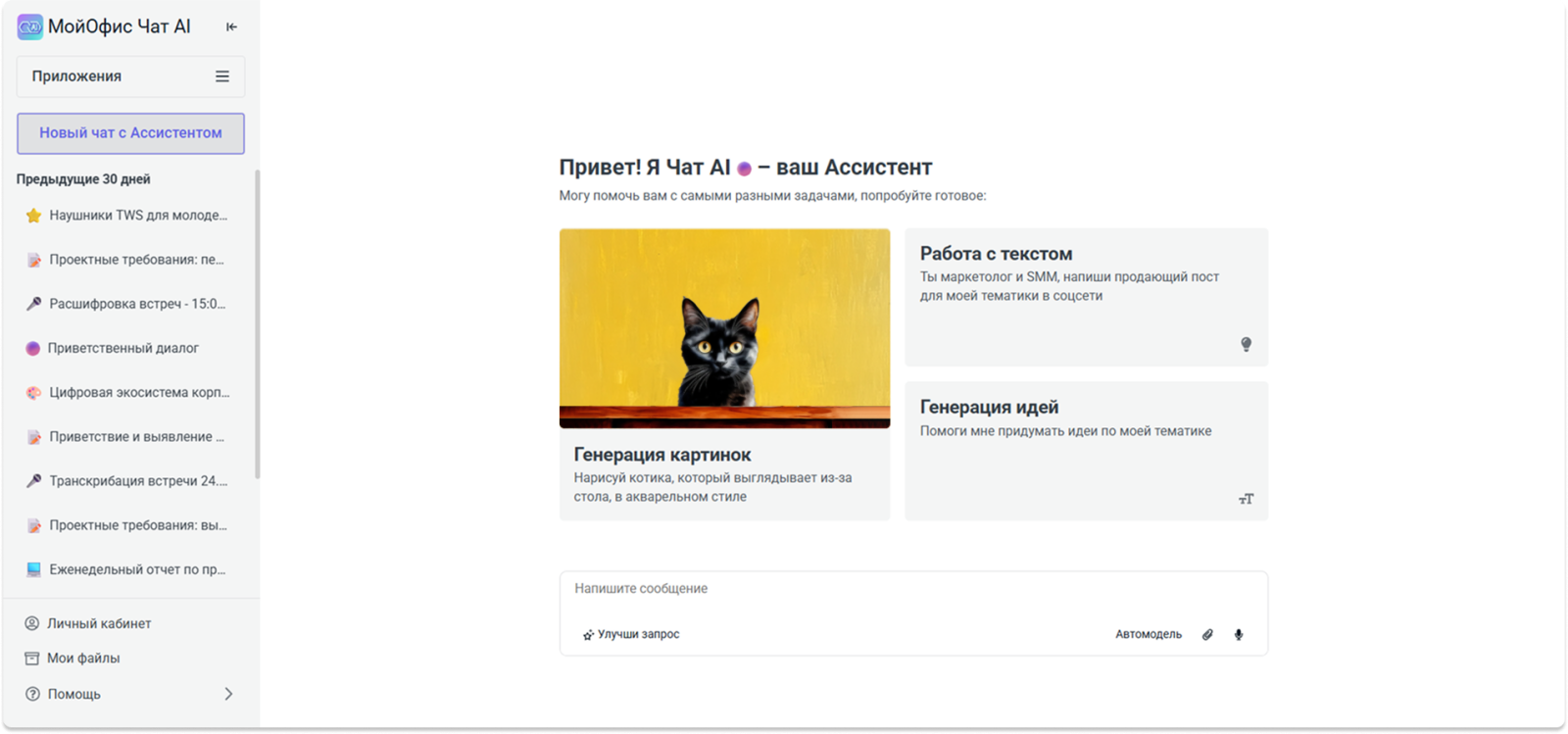Expand the Help submenu chevron
Screen dimensions: 1568x734
pyautogui.click(x=228, y=694)
